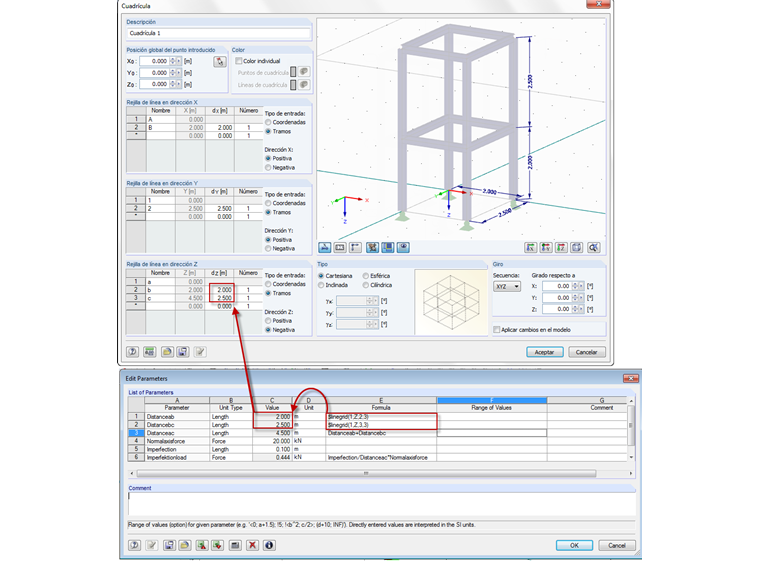Click the vertical scrollbar of parameter list

coord(631,426)
